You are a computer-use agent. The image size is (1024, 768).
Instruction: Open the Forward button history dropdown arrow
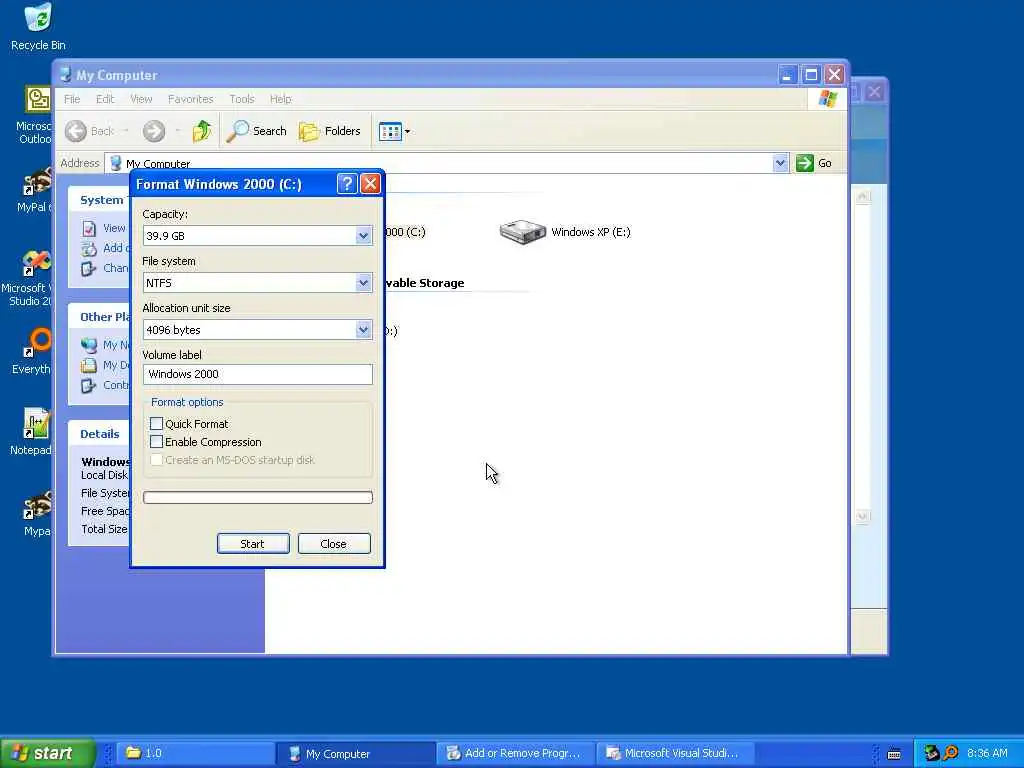point(177,131)
